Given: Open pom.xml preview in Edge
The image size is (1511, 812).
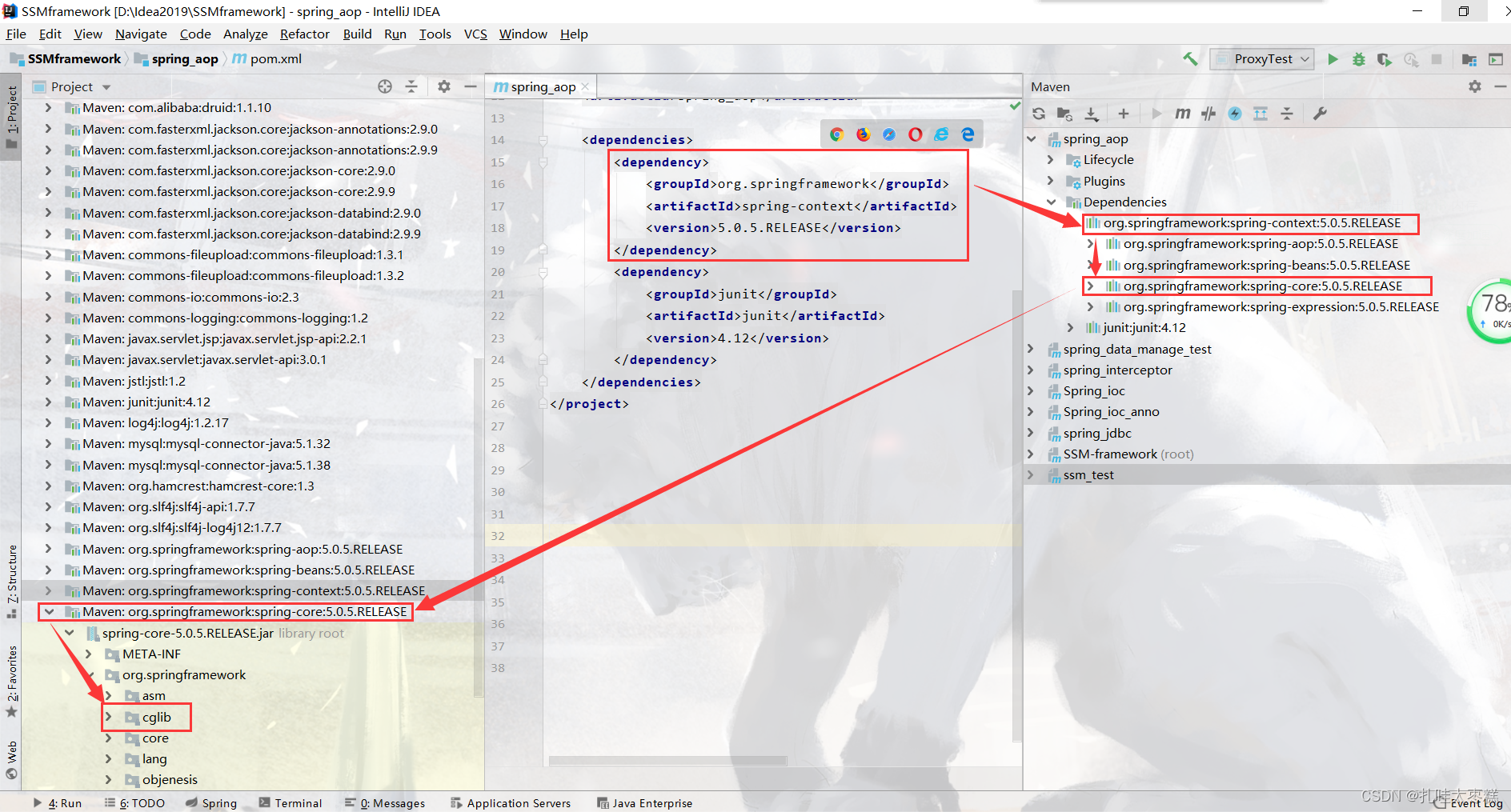Looking at the screenshot, I should (968, 134).
